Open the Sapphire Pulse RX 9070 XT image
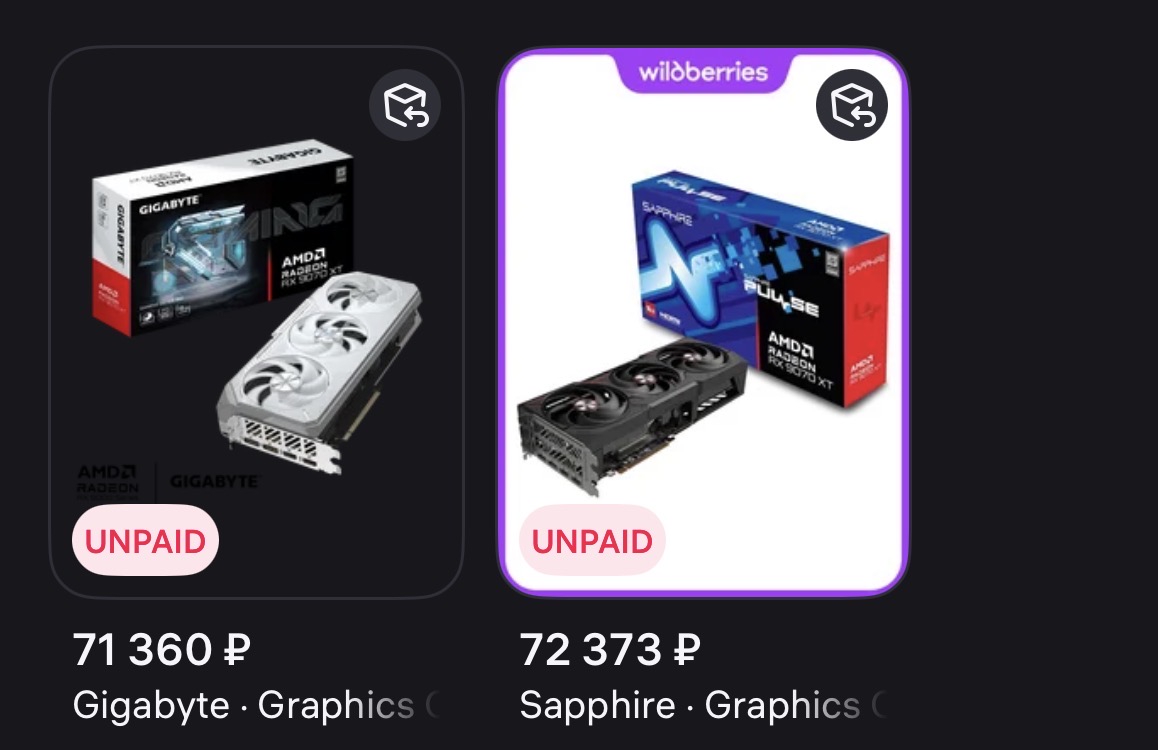The width and height of the screenshot is (1158, 750). [703, 322]
